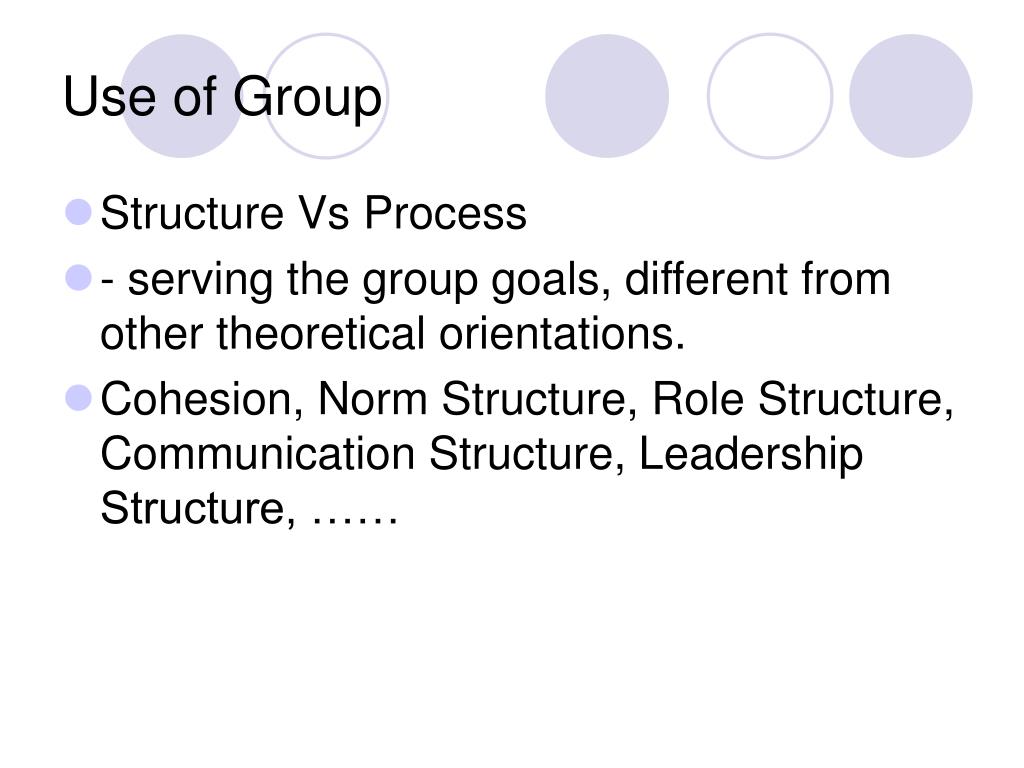Click the line 'other theoretical orientations.'
This screenshot has height=768, width=1024.
coord(392,334)
